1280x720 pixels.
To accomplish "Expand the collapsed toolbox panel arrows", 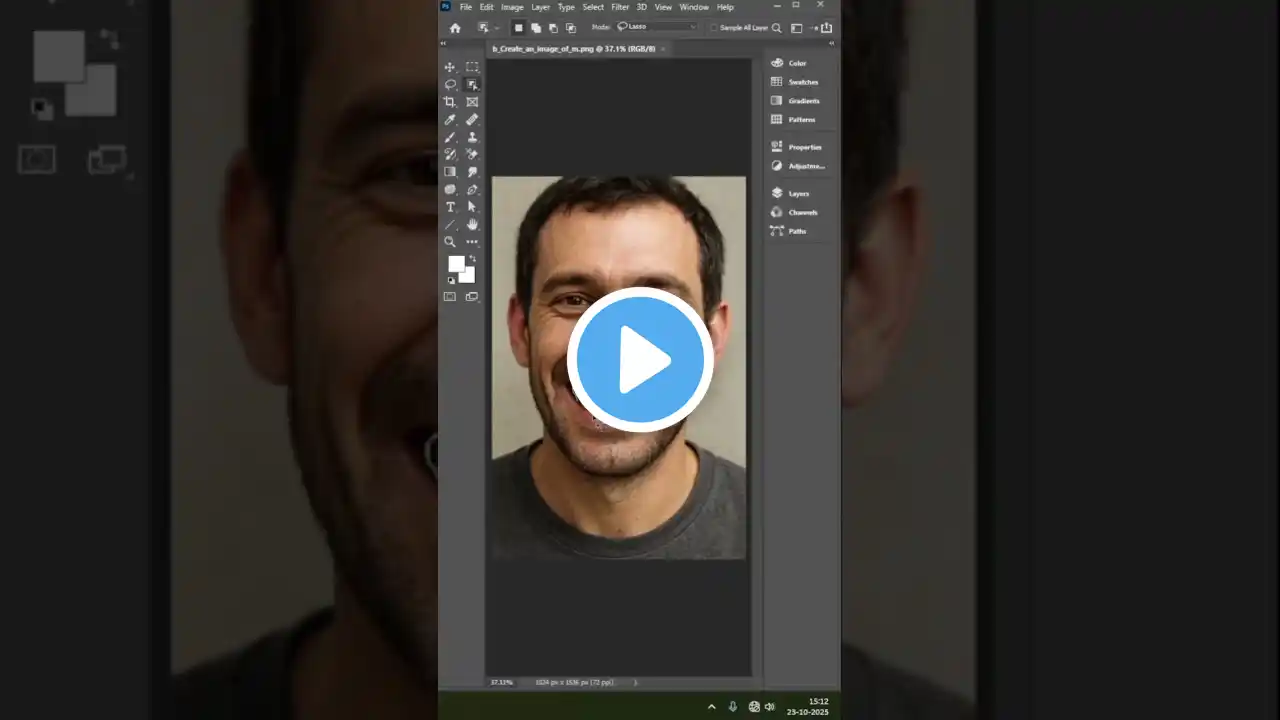I will 444,43.
